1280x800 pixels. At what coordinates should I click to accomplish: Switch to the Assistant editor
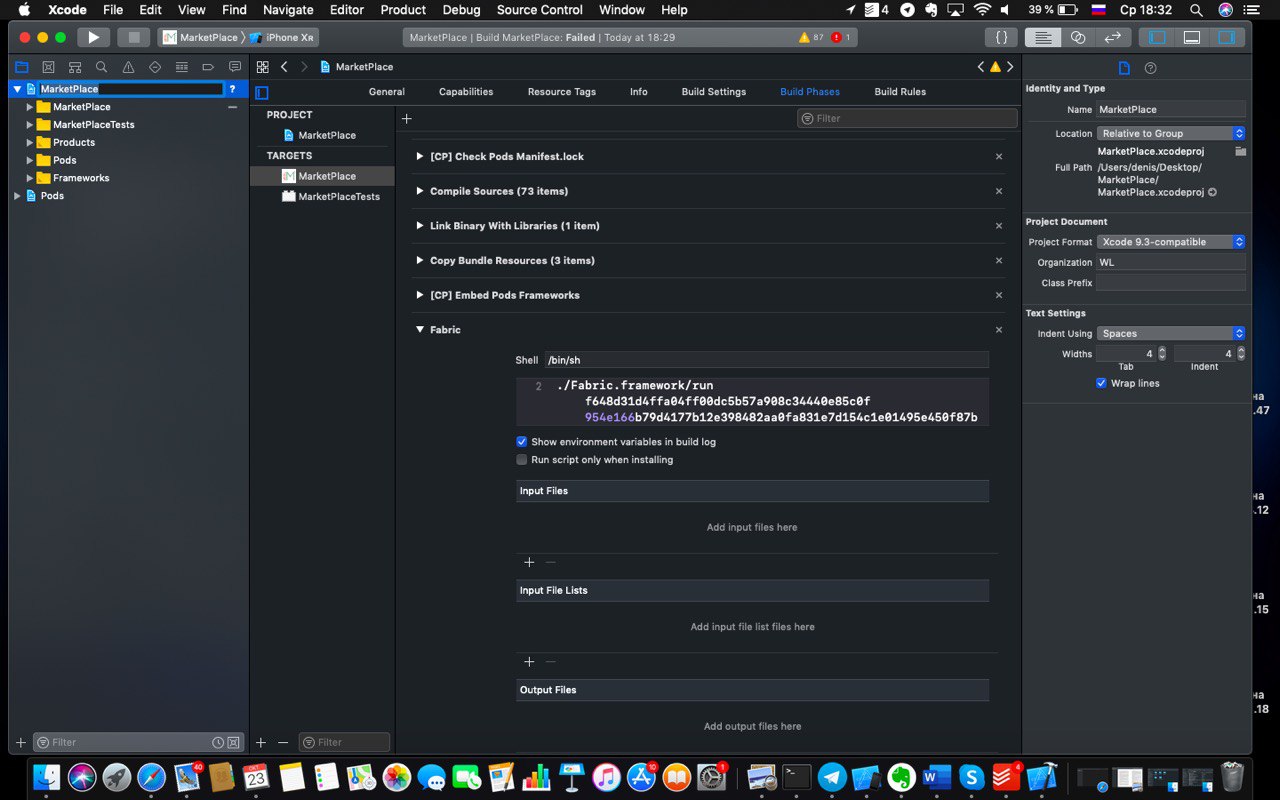(x=1078, y=37)
